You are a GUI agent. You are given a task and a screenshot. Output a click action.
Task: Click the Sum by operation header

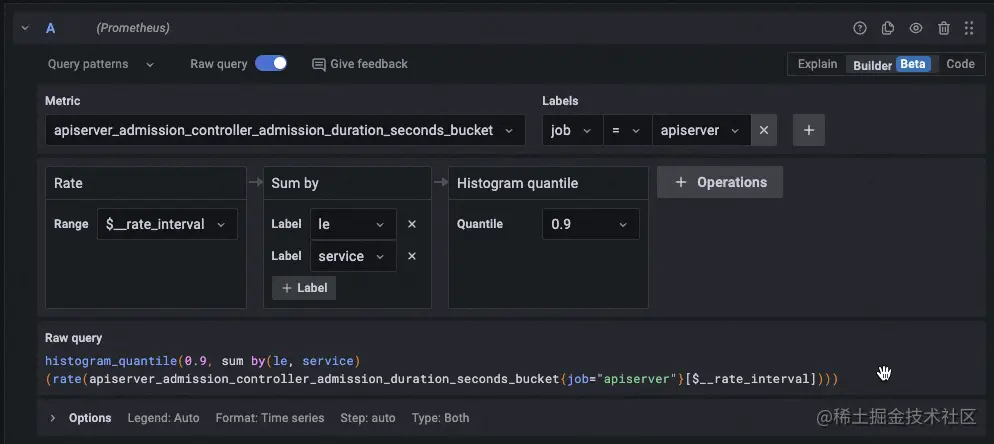pyautogui.click(x=347, y=183)
